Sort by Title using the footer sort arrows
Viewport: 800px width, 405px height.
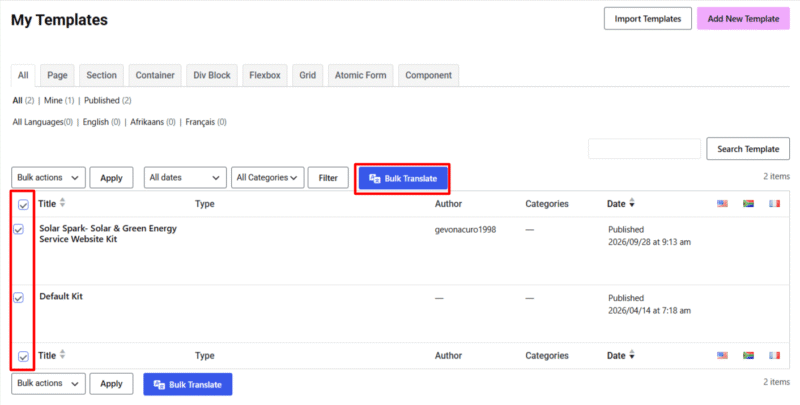(62, 355)
